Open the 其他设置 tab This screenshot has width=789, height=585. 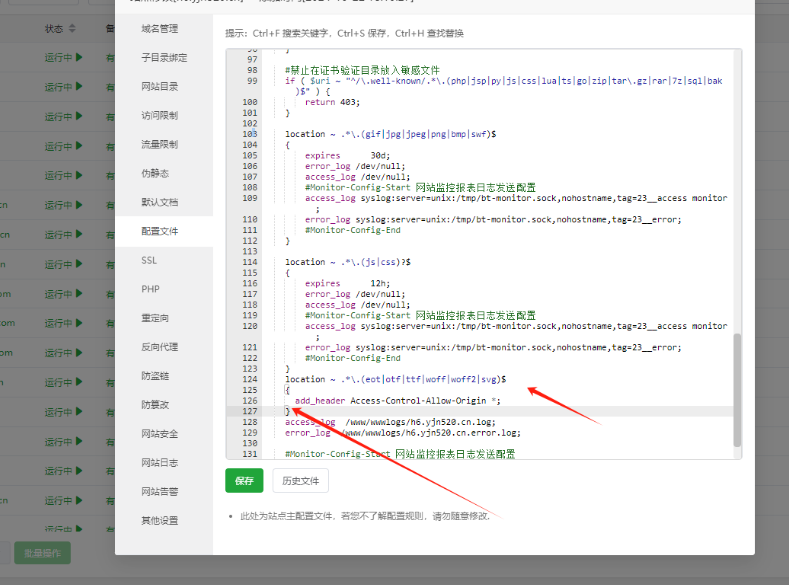(160, 520)
